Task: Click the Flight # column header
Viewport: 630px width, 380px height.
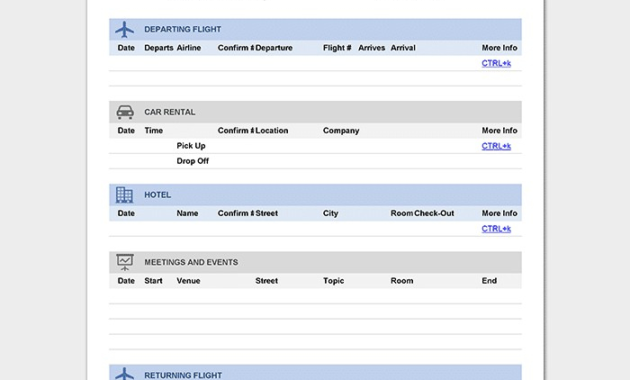Action: 337,48
